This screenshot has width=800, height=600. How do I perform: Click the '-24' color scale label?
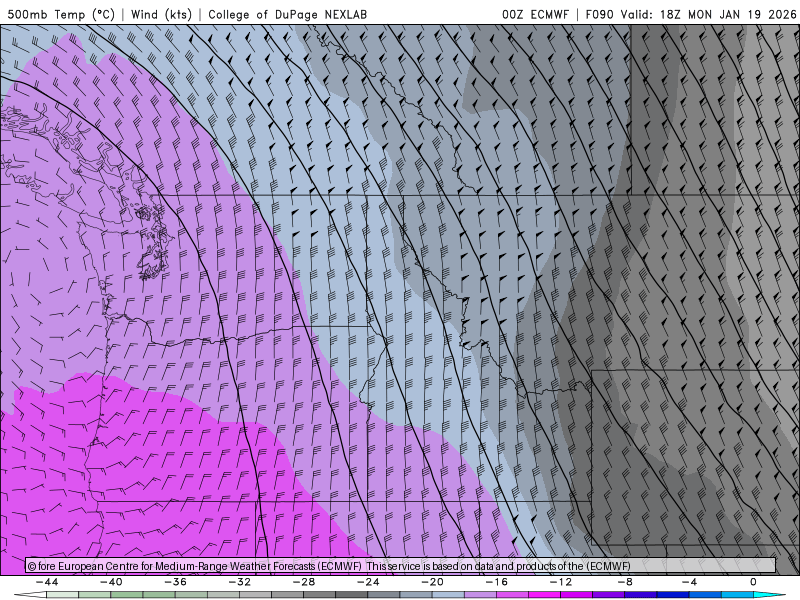point(368,582)
